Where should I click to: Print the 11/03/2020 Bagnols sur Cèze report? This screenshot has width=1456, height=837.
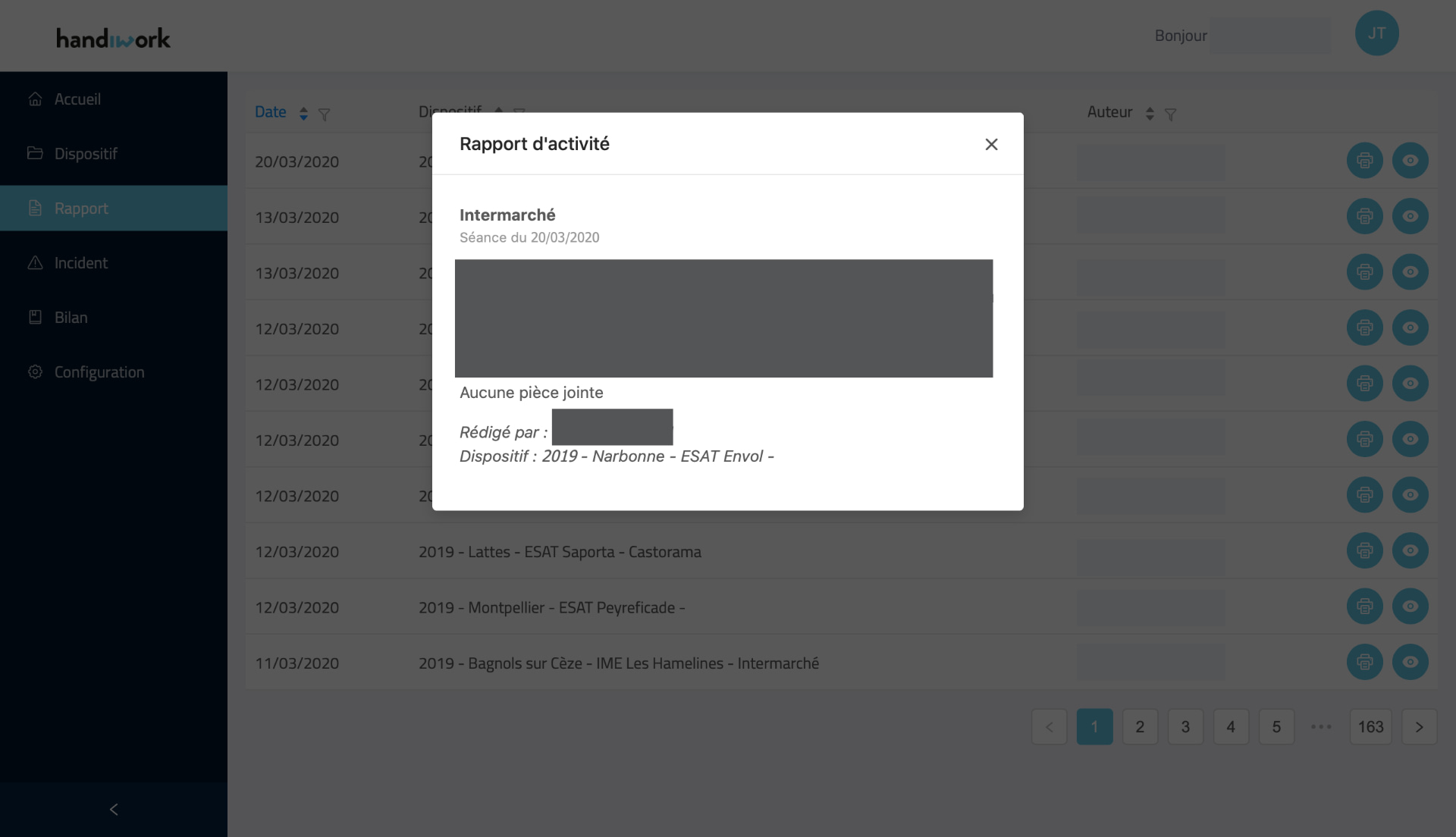click(1364, 662)
